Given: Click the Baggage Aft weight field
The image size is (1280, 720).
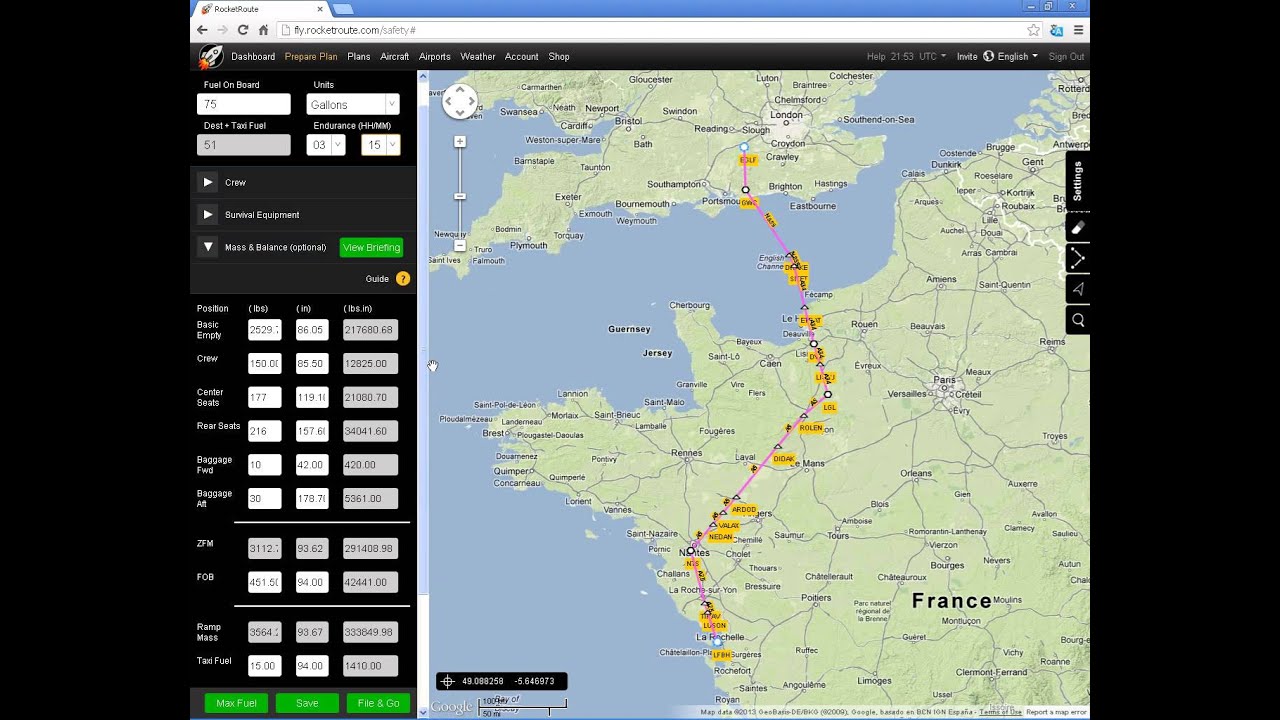Looking at the screenshot, I should 265,498.
